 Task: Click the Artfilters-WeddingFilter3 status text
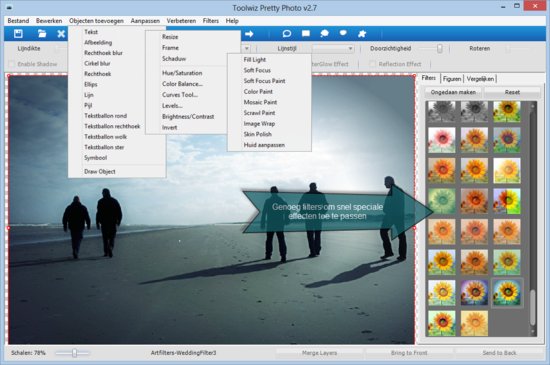pos(183,353)
